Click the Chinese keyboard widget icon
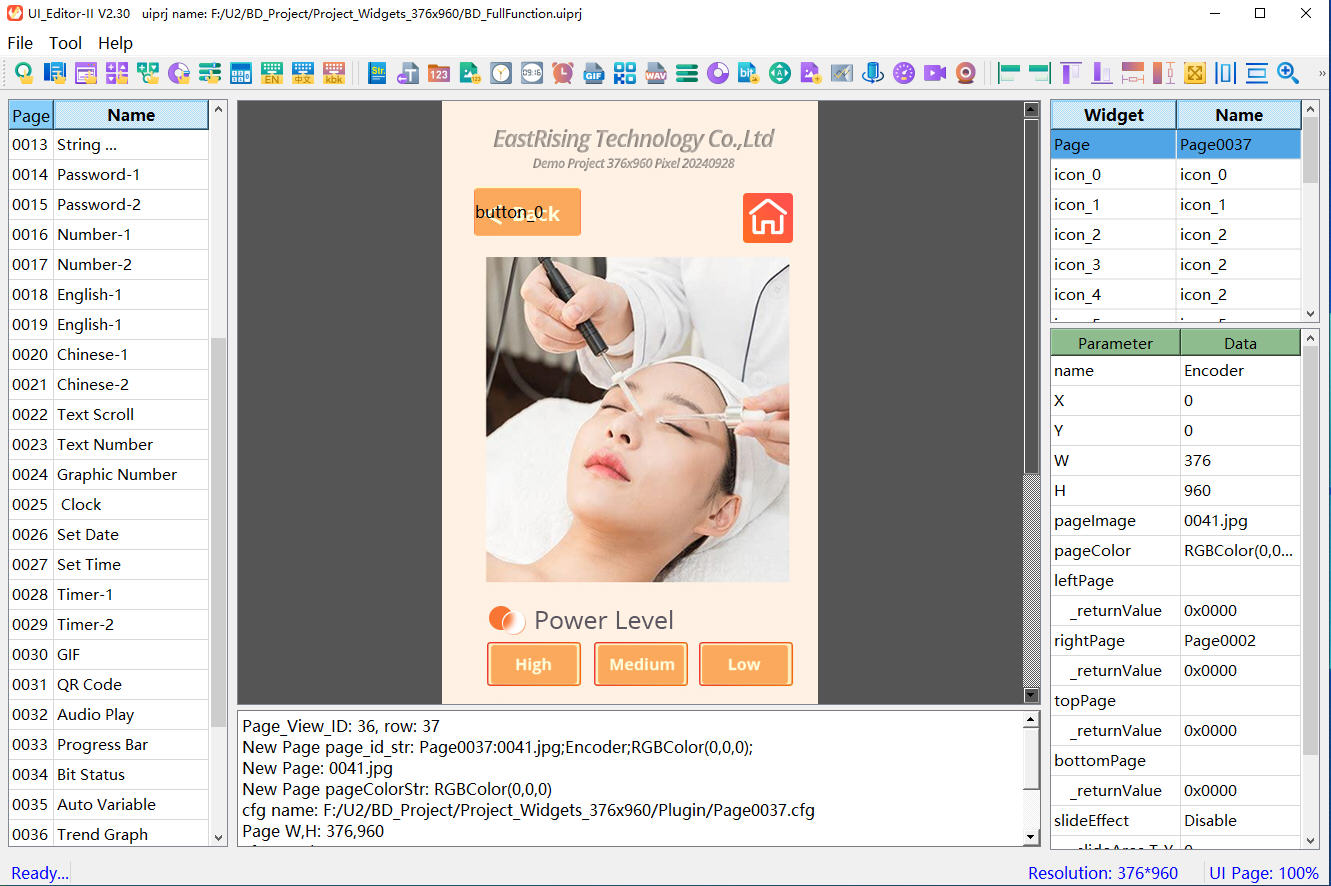This screenshot has width=1331, height=886. (x=303, y=73)
